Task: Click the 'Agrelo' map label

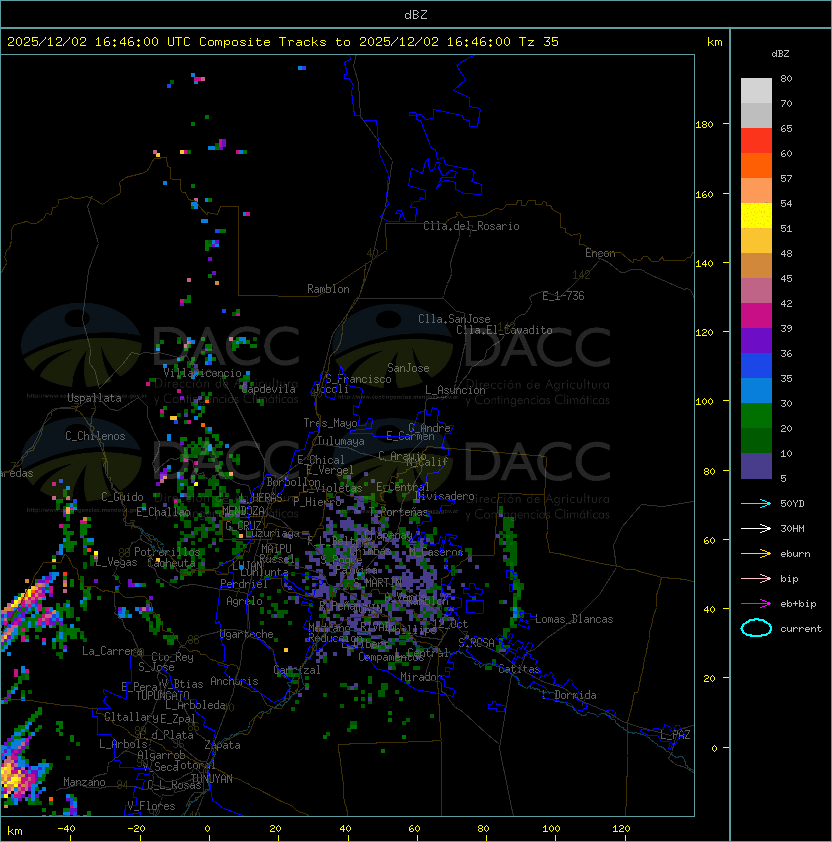Action: [x=244, y=601]
